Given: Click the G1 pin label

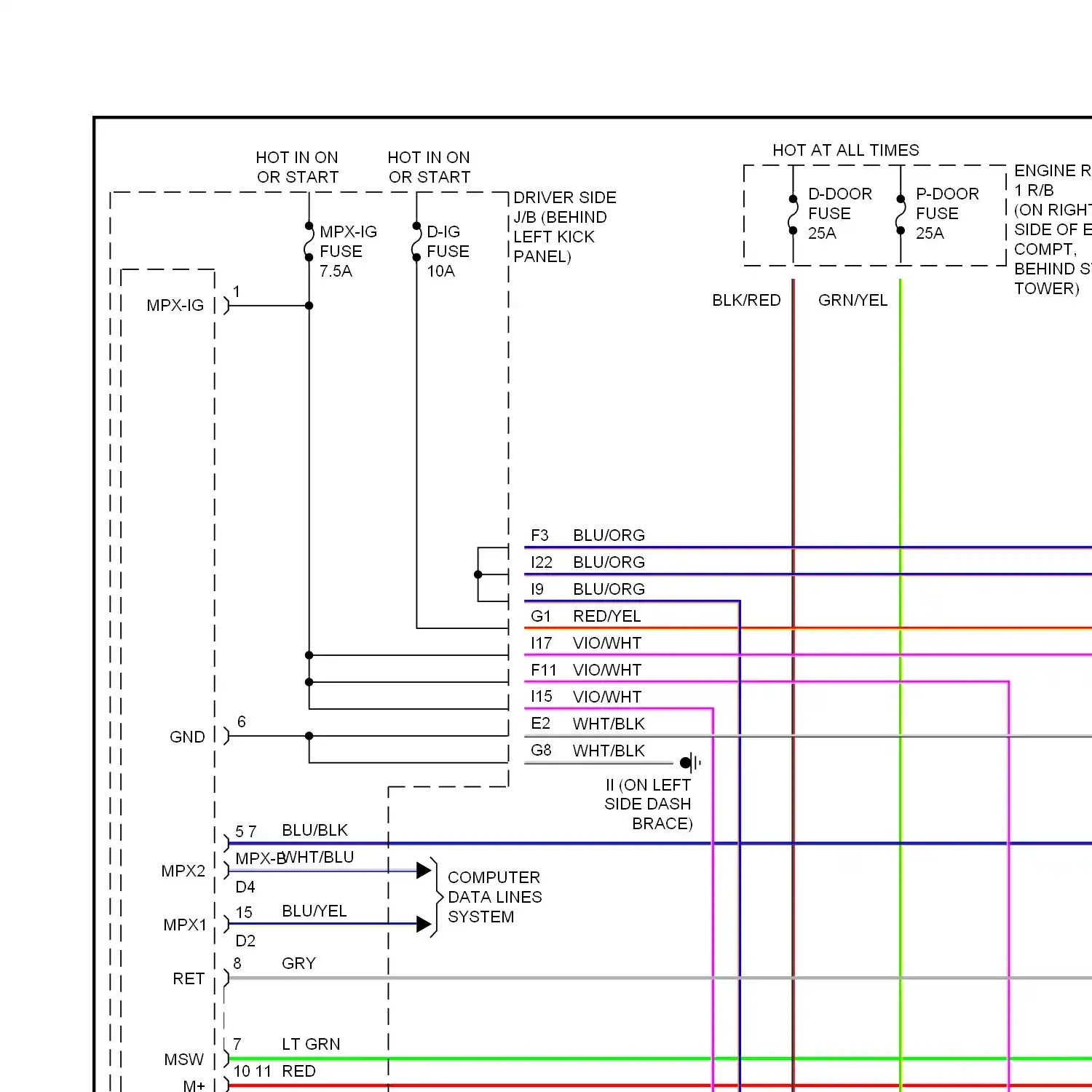Looking at the screenshot, I should tap(541, 616).
